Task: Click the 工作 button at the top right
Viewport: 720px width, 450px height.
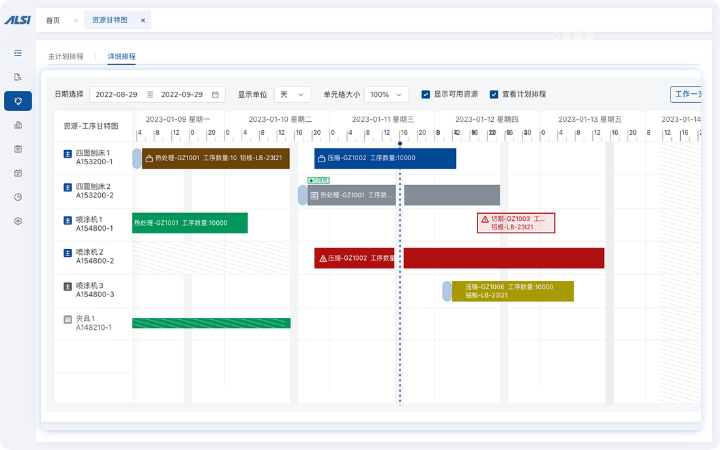Action: click(x=687, y=95)
